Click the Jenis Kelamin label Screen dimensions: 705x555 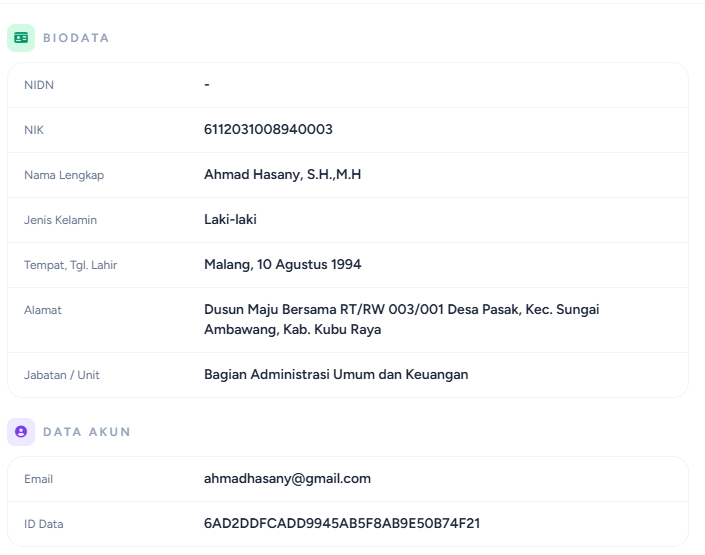click(x=60, y=220)
